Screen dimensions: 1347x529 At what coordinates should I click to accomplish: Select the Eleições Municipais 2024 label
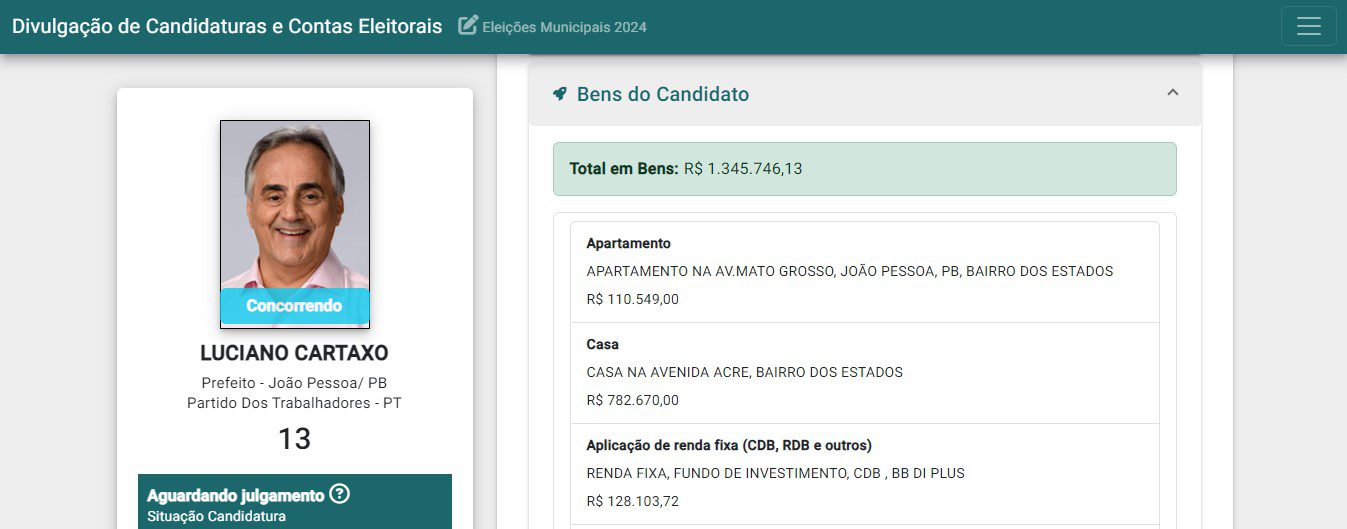(564, 27)
